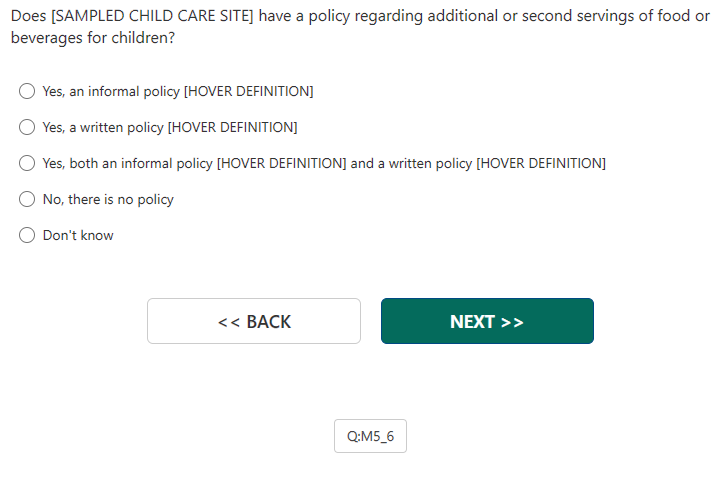Image resolution: width=720 pixels, height=492 pixels.
Task: Mark the 'Don't know' radio button
Action: pyautogui.click(x=28, y=235)
